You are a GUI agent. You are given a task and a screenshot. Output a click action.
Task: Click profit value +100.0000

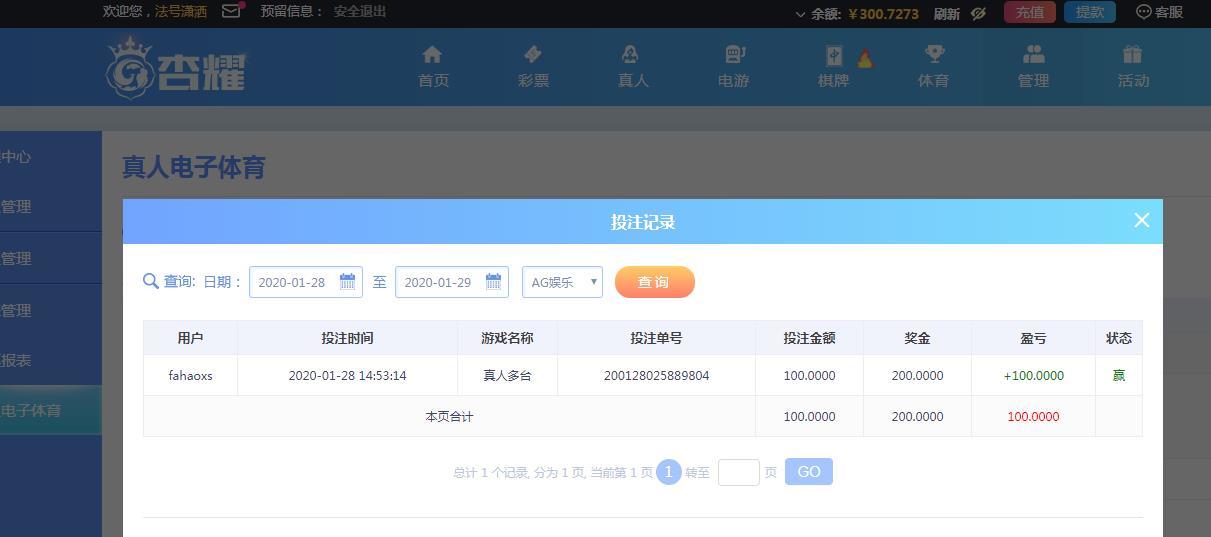[x=1033, y=376]
